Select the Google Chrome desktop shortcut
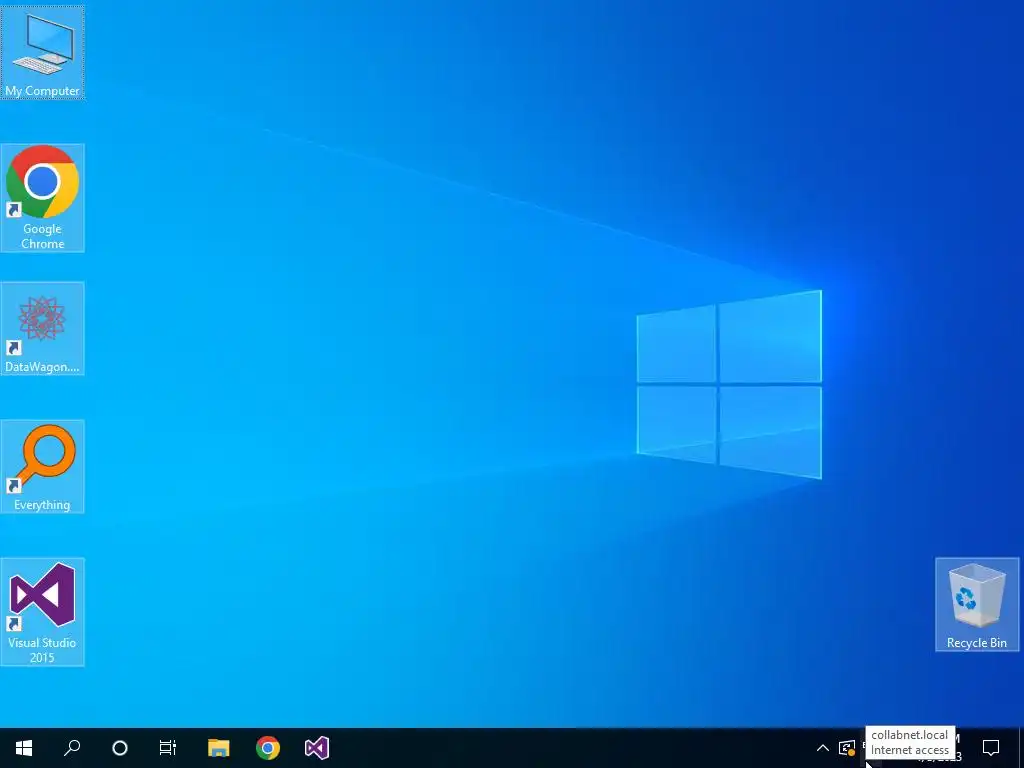Viewport: 1024px width, 768px height. point(42,197)
